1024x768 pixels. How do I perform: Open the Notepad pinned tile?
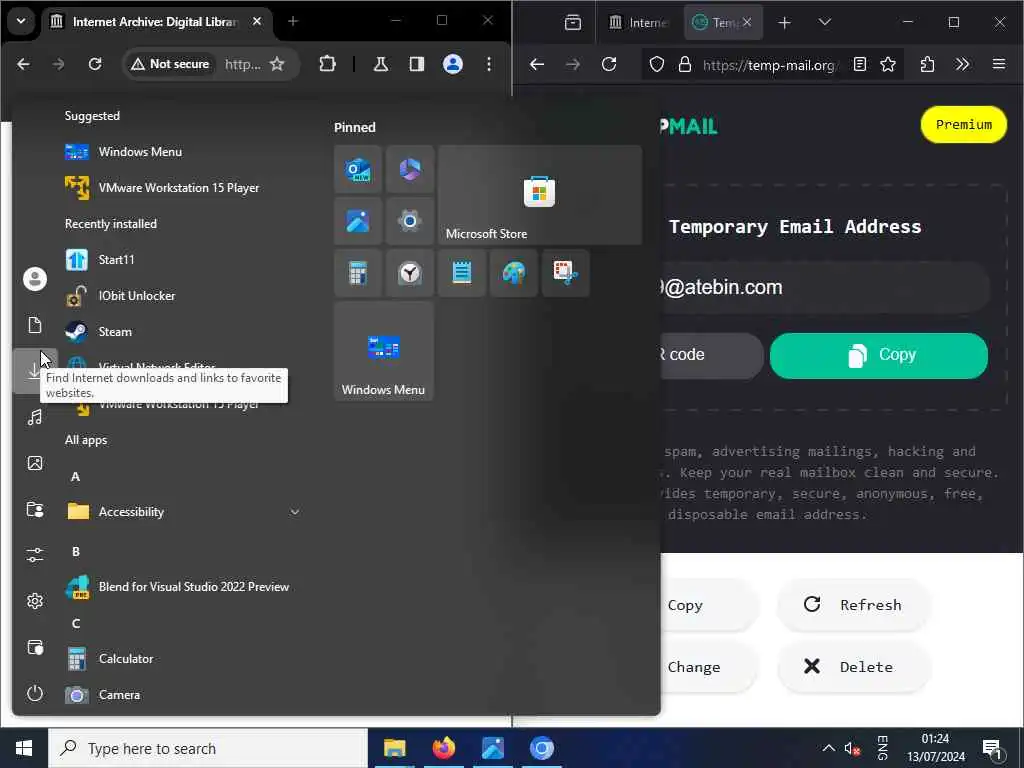[462, 273]
